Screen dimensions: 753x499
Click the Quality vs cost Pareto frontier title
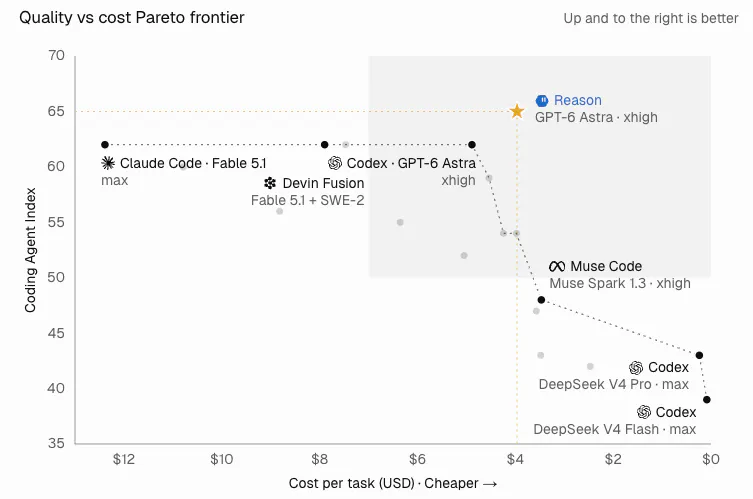click(132, 18)
